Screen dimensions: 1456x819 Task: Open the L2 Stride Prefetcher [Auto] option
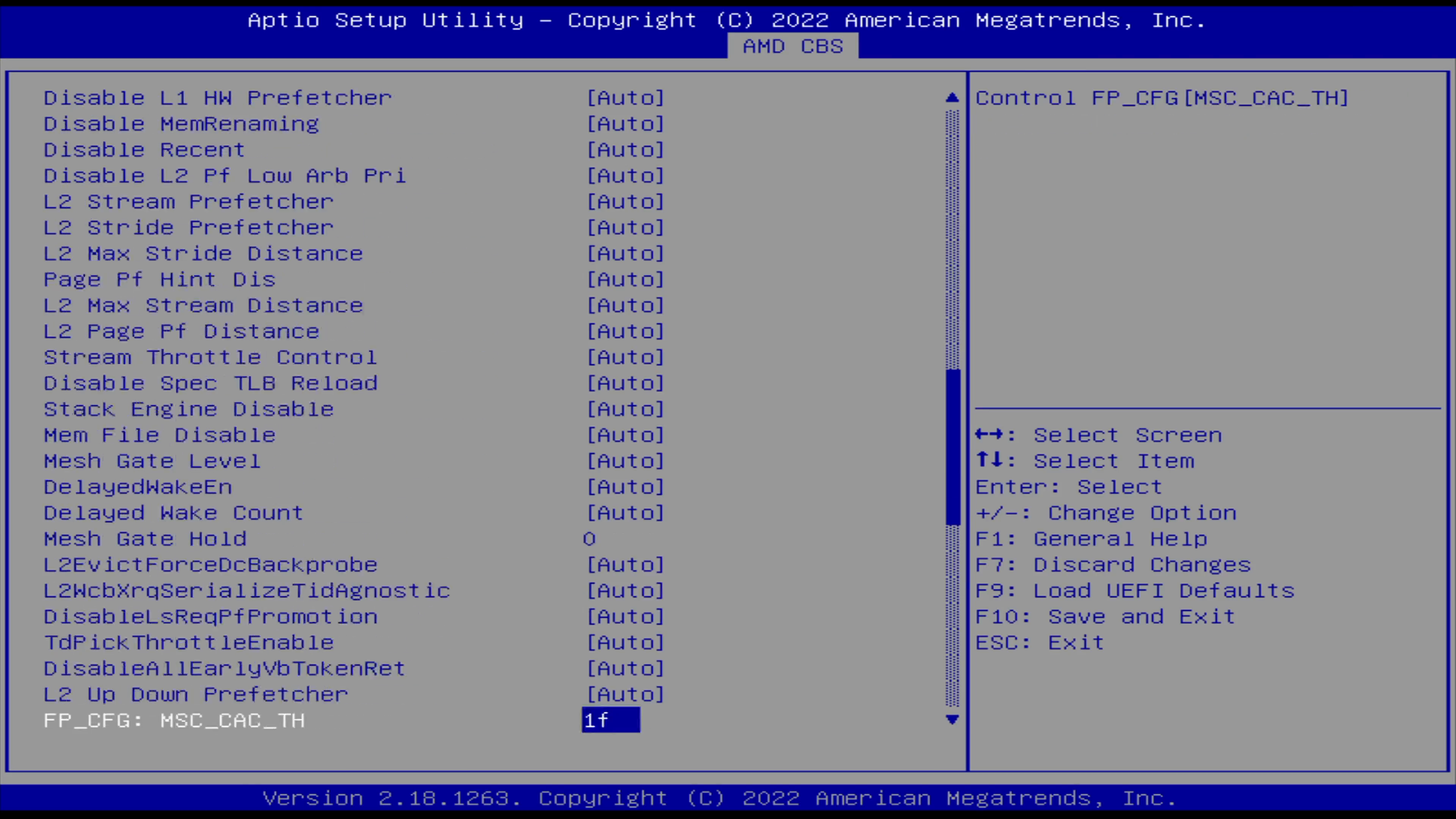pyautogui.click(x=626, y=228)
